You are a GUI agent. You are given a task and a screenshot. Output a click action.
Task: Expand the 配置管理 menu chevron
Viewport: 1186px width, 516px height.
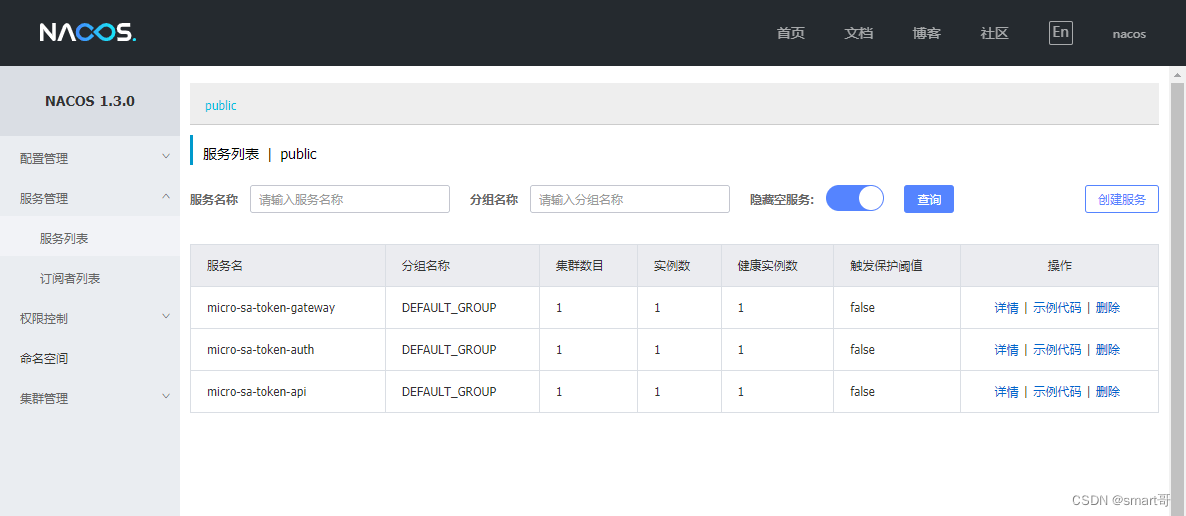(x=166, y=157)
